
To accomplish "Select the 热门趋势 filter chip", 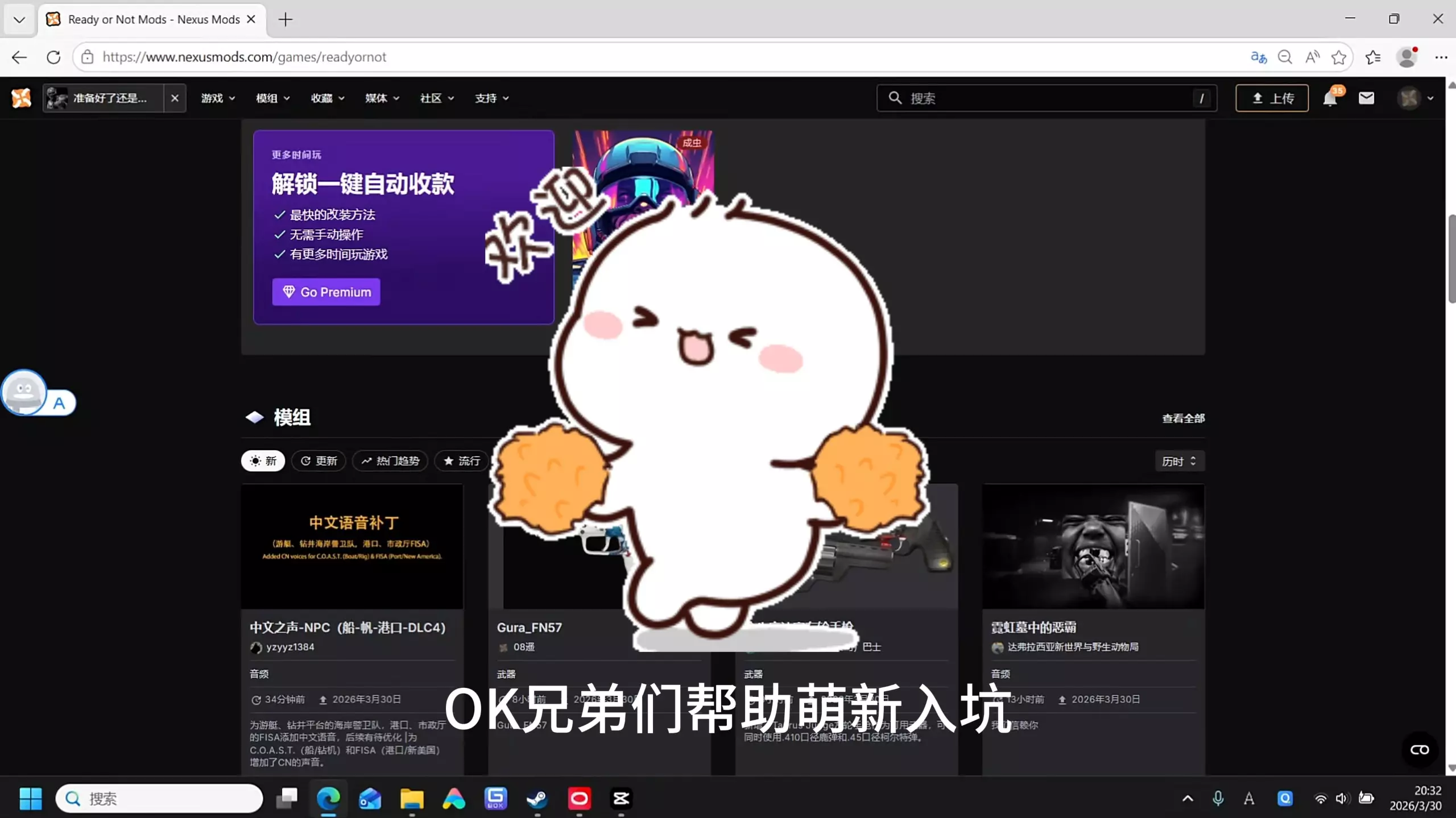I will [x=390, y=460].
